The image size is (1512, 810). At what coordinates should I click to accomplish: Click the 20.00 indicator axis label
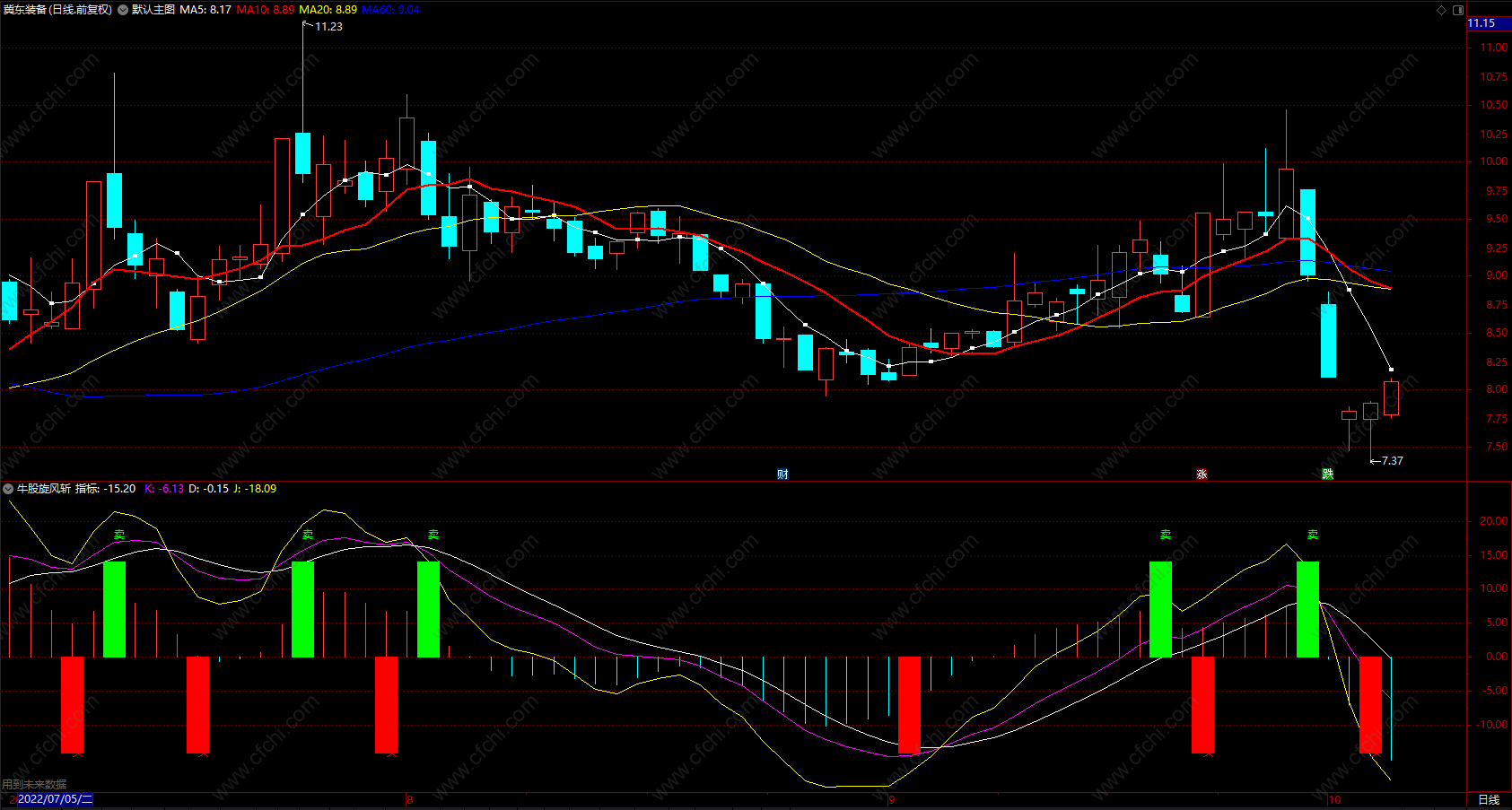pyautogui.click(x=1494, y=521)
